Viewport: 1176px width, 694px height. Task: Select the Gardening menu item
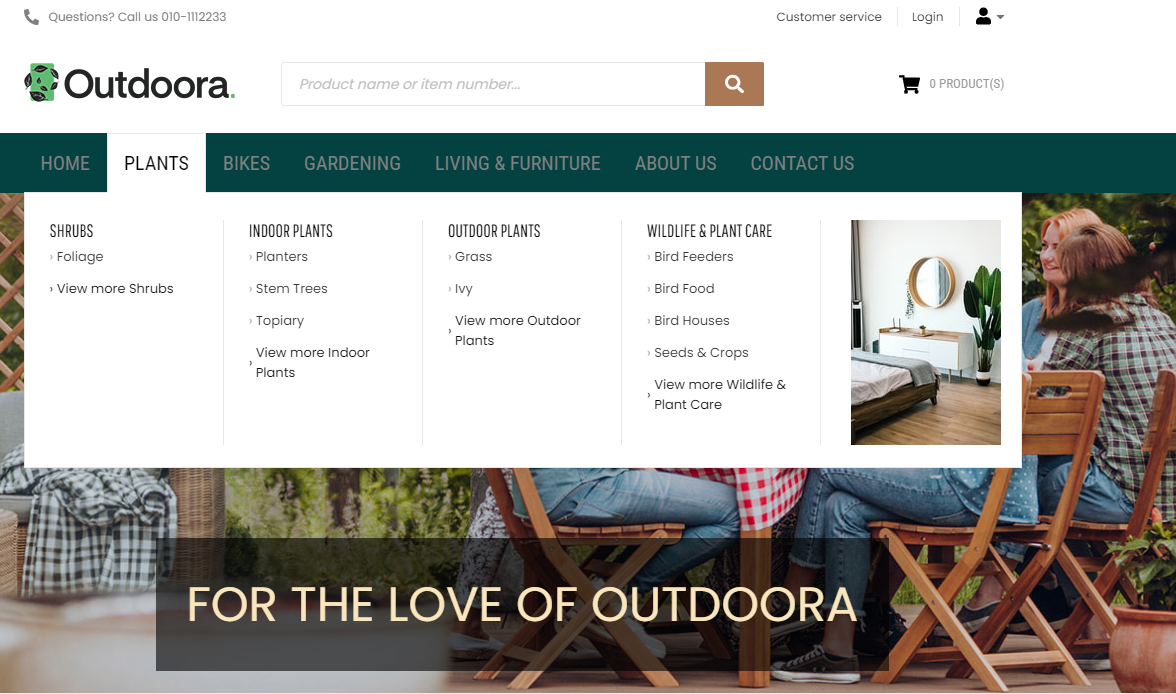pos(352,163)
